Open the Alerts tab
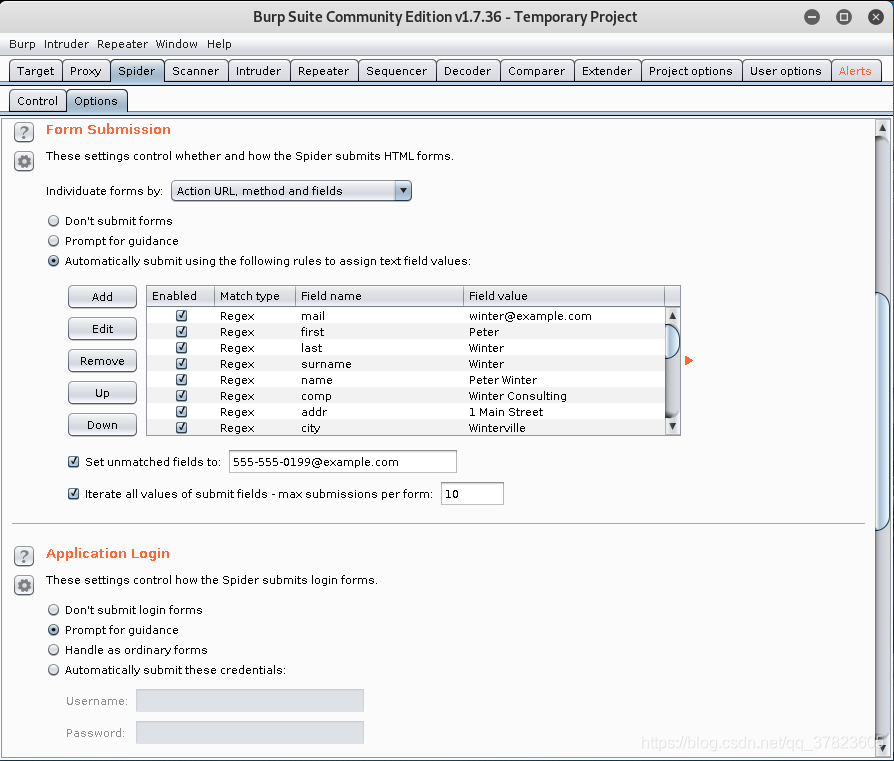The height and width of the screenshot is (761, 894). (x=855, y=71)
